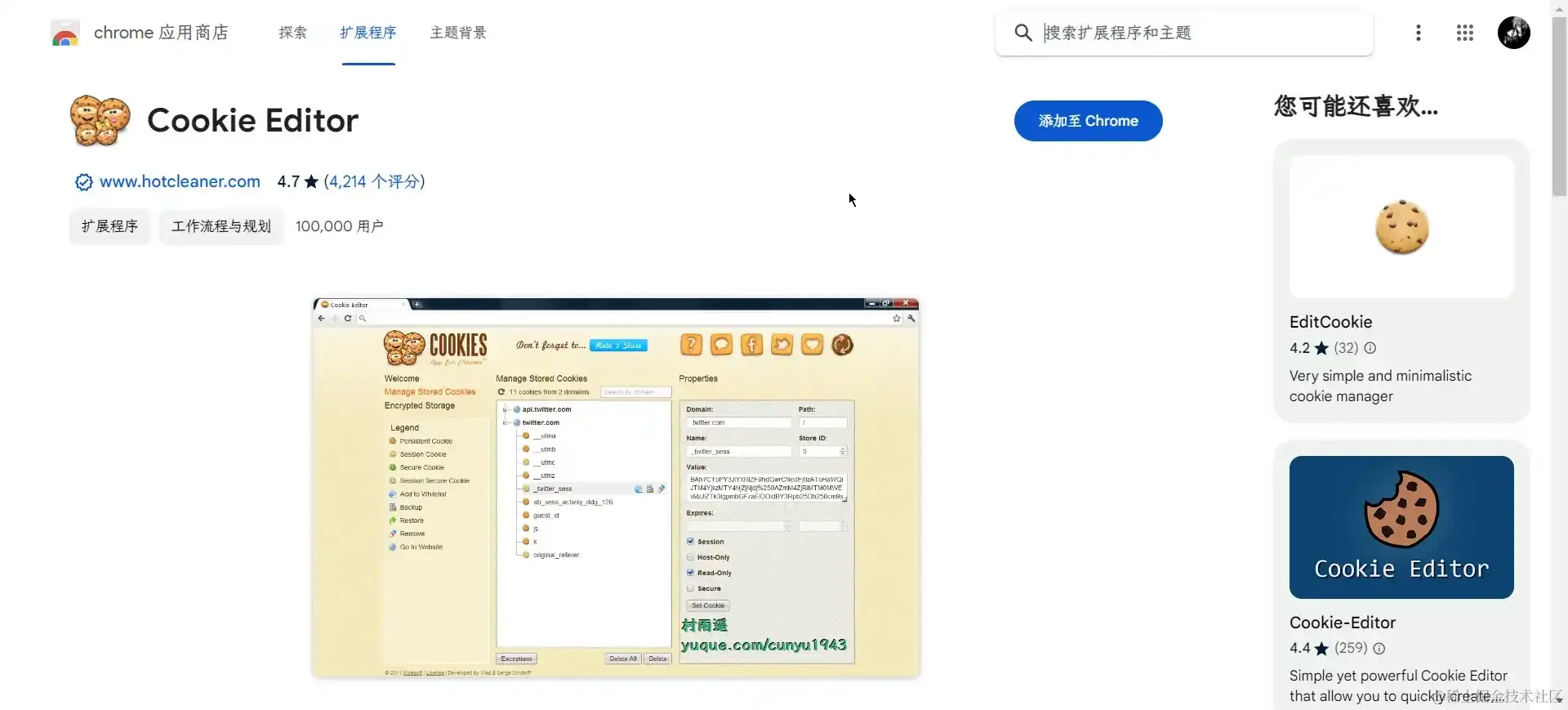Click the 扩展程序 category chip
Viewport: 1568px width, 710px height.
click(109, 226)
